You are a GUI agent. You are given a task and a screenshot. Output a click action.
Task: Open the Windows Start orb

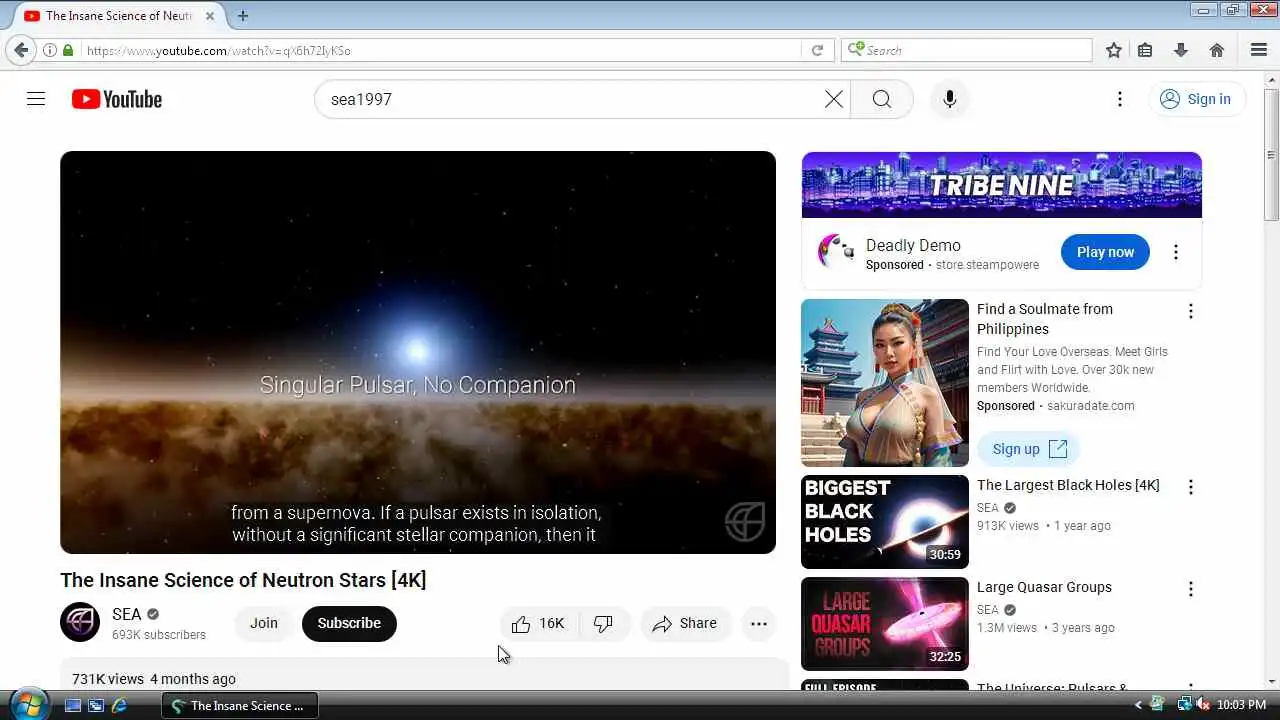[x=27, y=704]
